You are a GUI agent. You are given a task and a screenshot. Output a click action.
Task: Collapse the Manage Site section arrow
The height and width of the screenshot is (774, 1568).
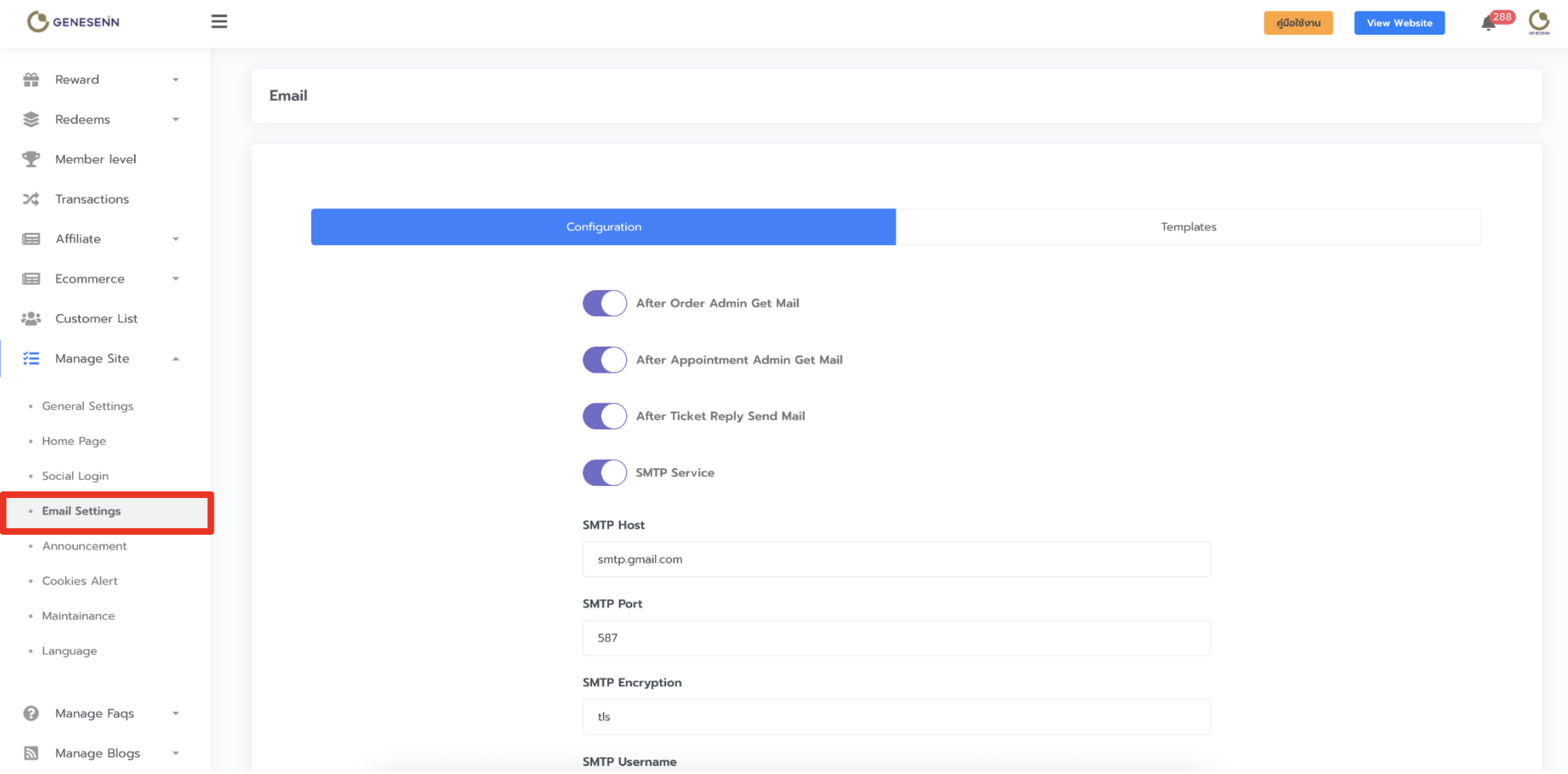click(176, 359)
